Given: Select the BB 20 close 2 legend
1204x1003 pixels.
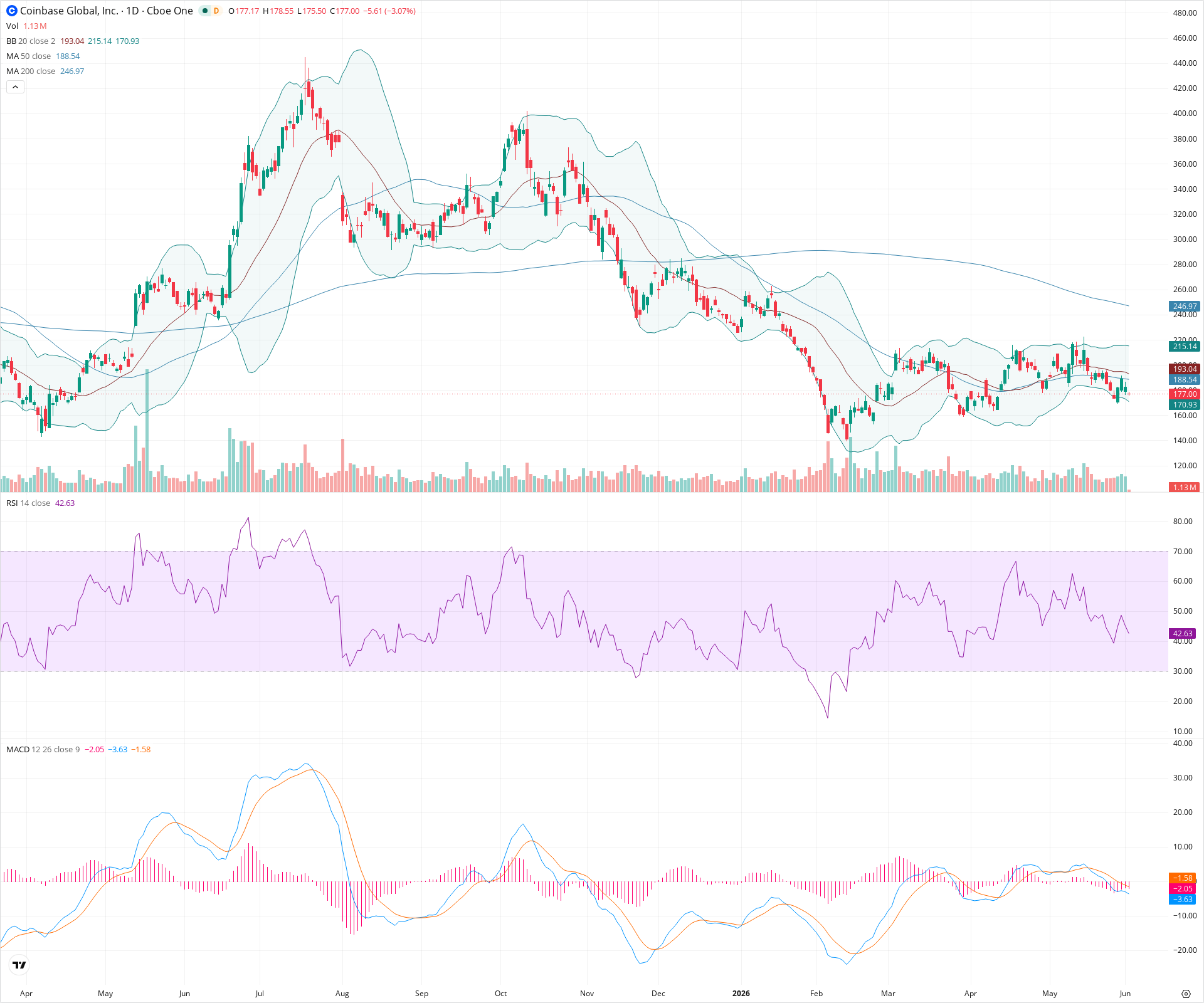Looking at the screenshot, I should (31, 41).
